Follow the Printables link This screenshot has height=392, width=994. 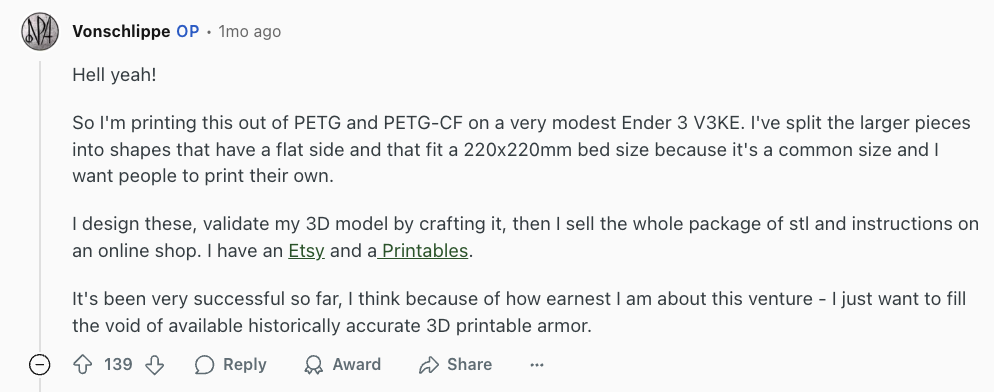(x=423, y=251)
